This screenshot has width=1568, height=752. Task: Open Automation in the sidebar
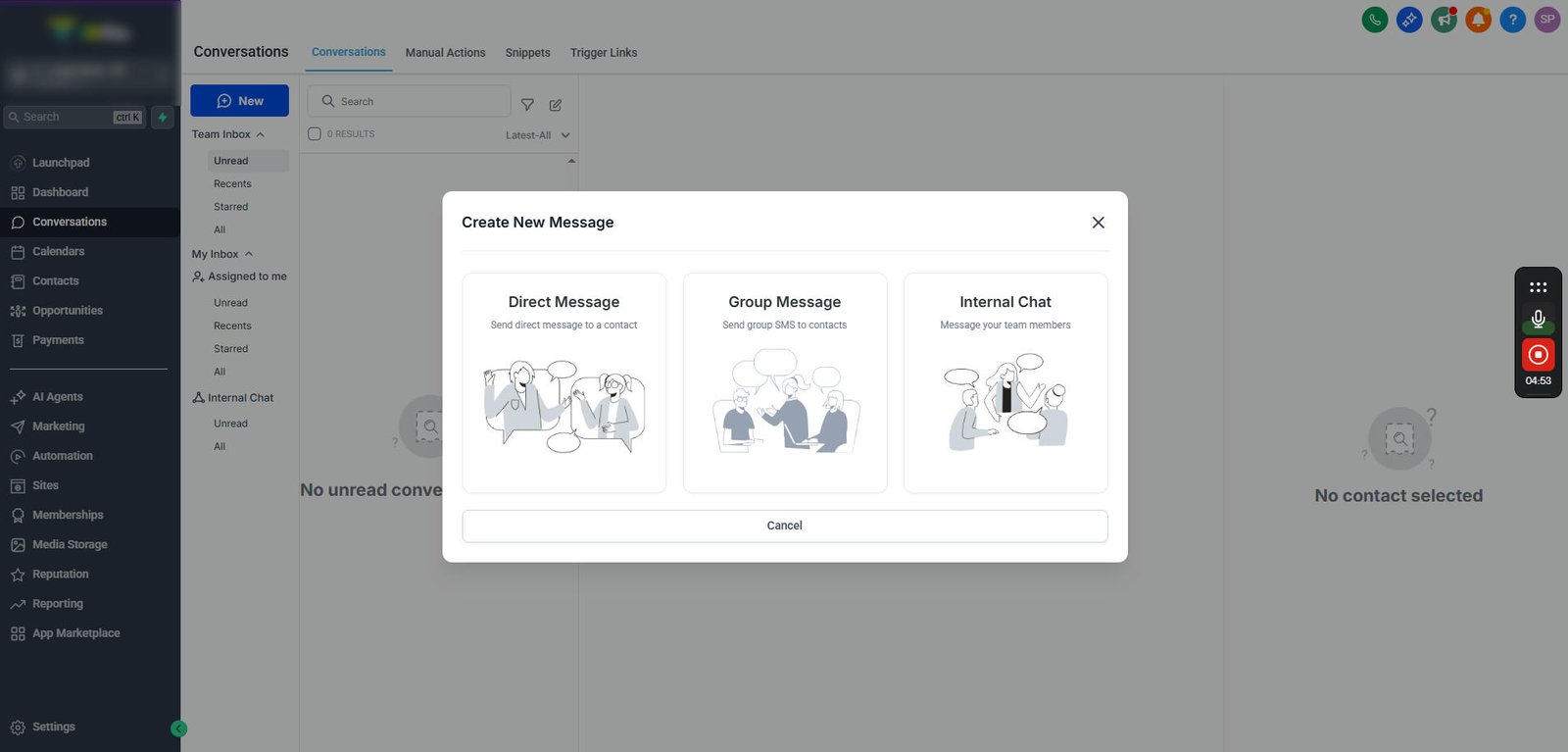click(63, 456)
